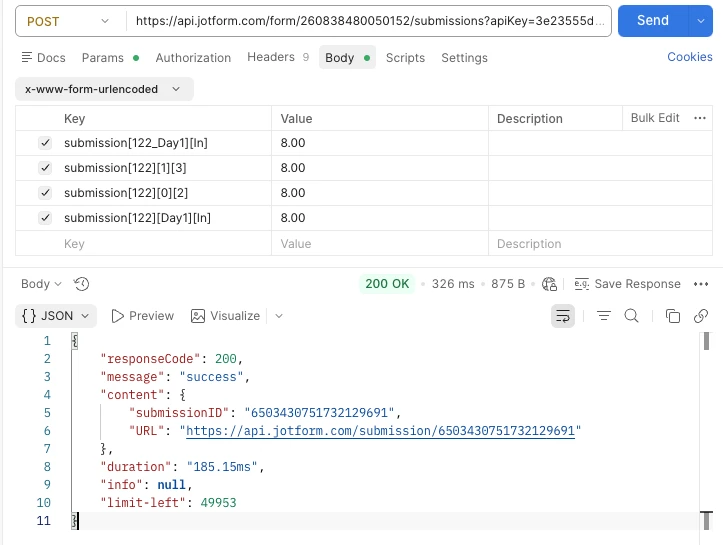The image size is (723, 545).
Task: Click the "duration" value 185.15ms
Action: coord(222,467)
